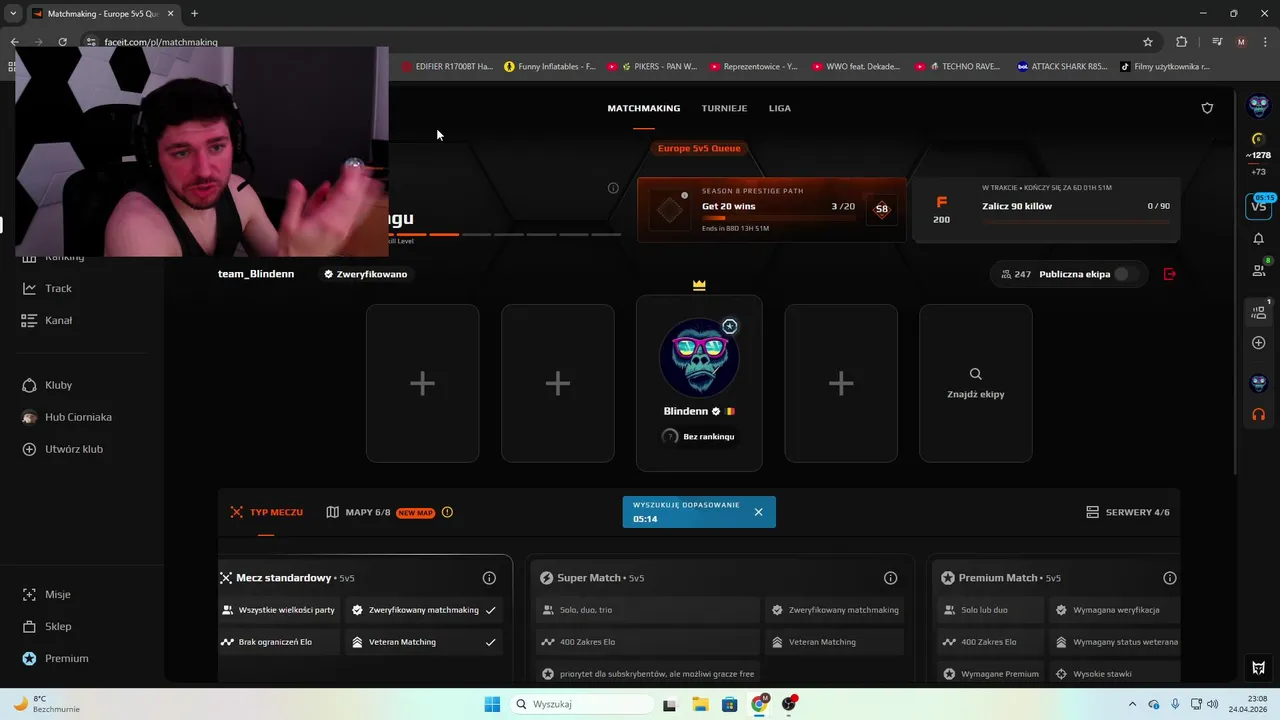Click the skill level progress bar
Viewport: 1280px width, 720px height.
(503, 235)
